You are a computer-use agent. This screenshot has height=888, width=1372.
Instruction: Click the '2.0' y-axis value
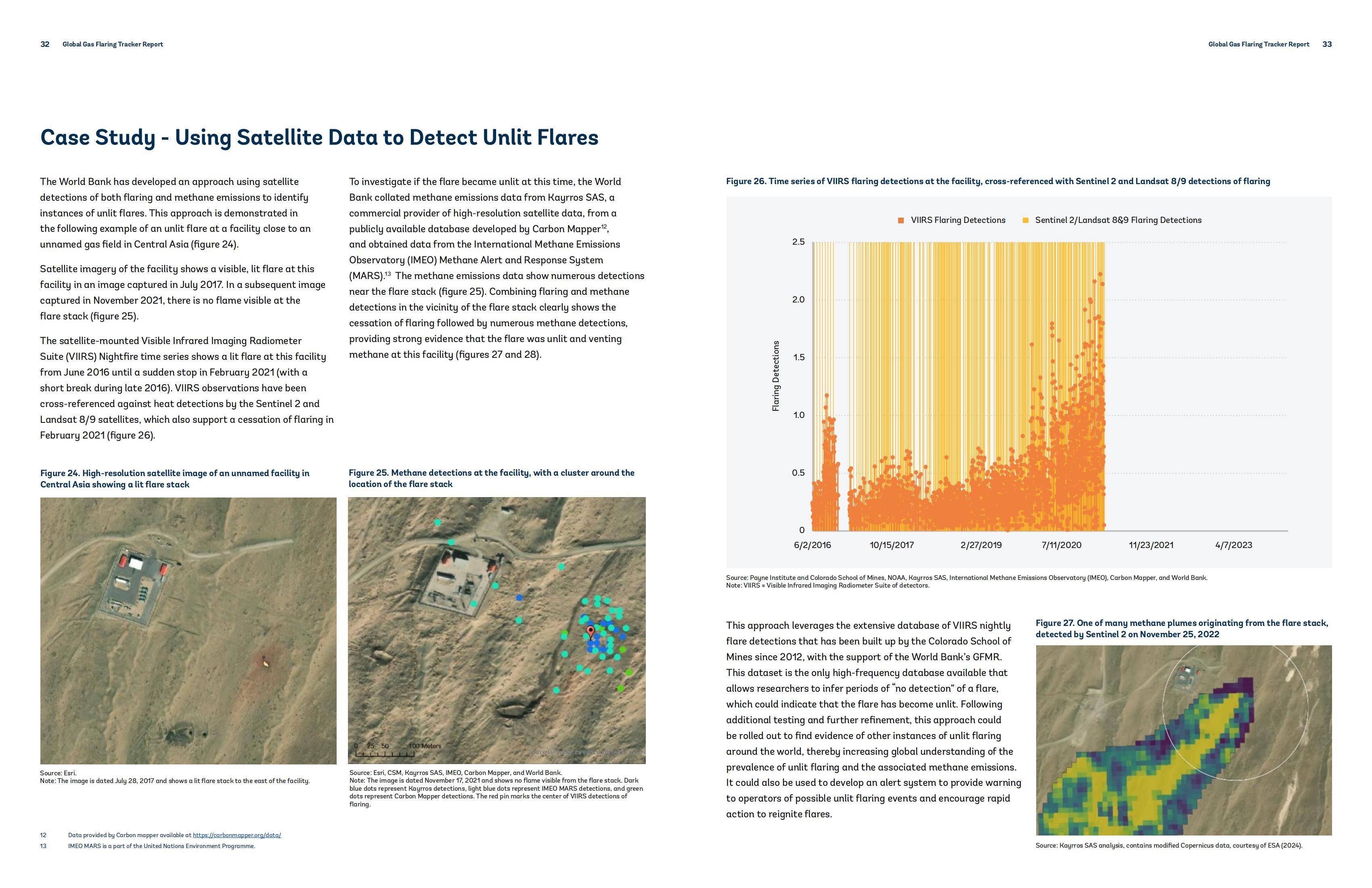(x=798, y=300)
